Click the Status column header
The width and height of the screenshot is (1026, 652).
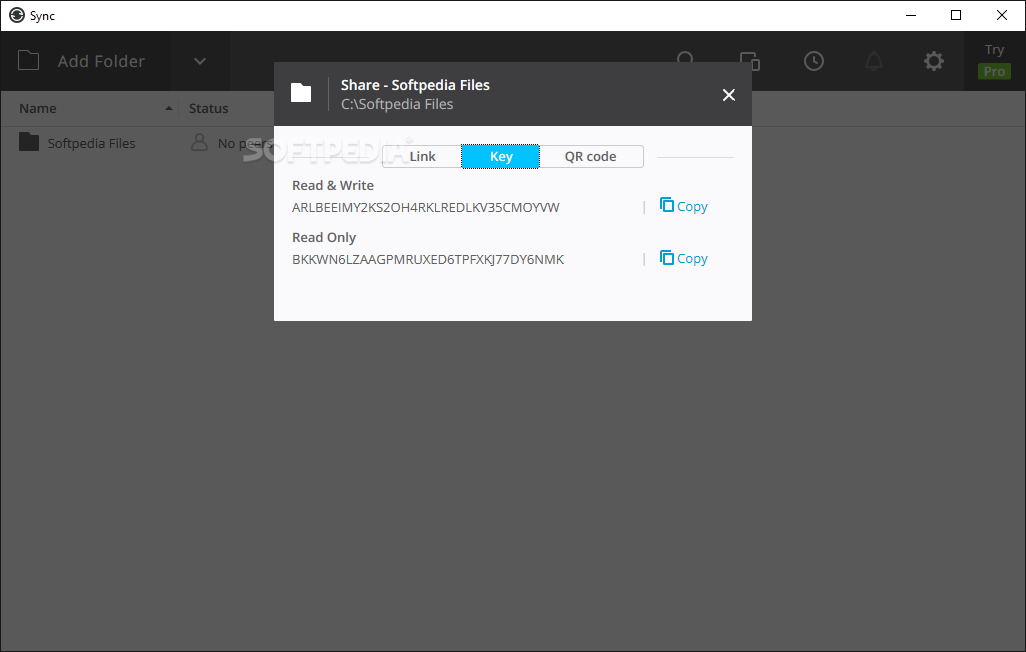[208, 109]
